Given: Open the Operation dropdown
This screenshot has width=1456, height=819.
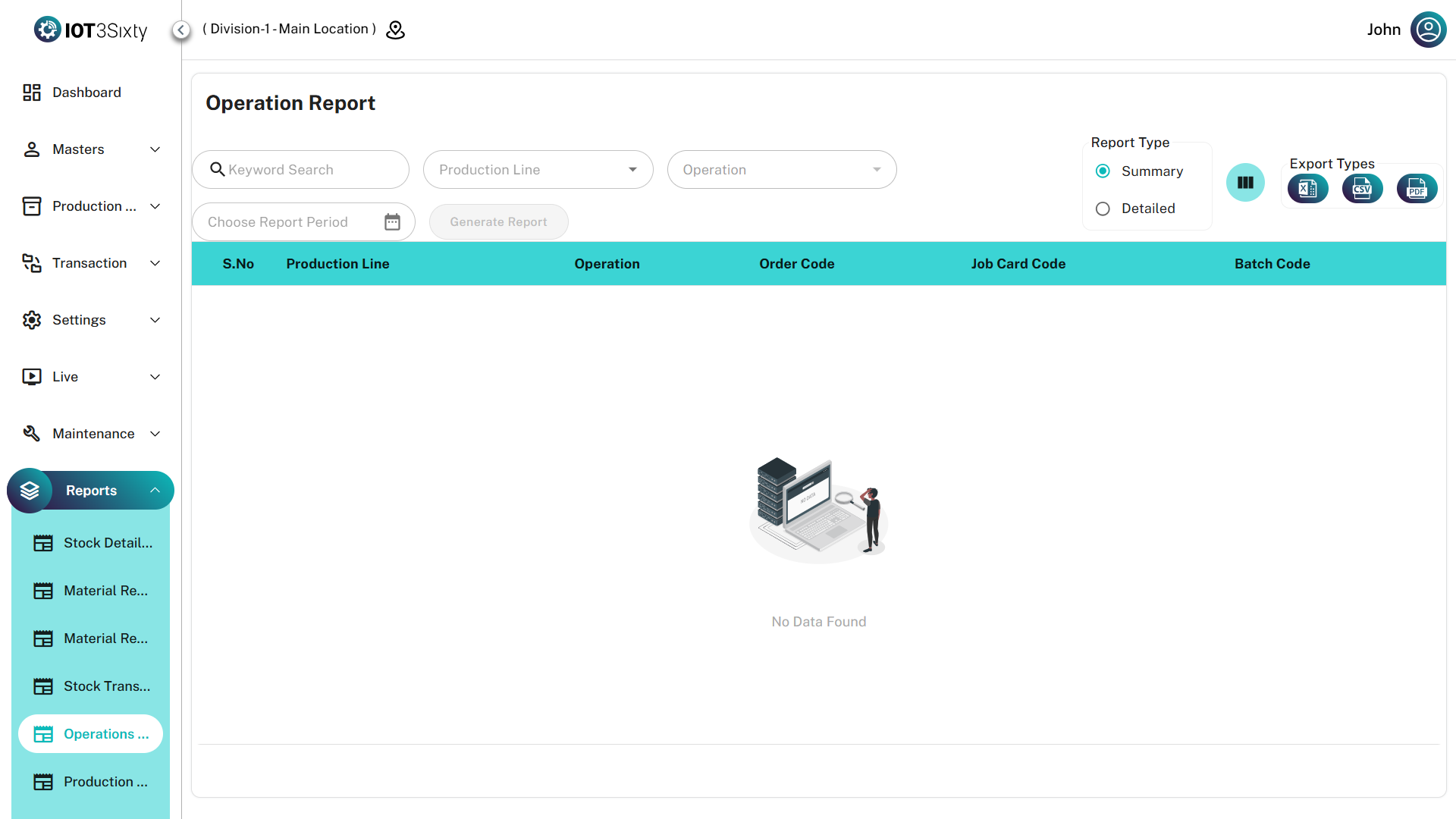Looking at the screenshot, I should (x=781, y=170).
